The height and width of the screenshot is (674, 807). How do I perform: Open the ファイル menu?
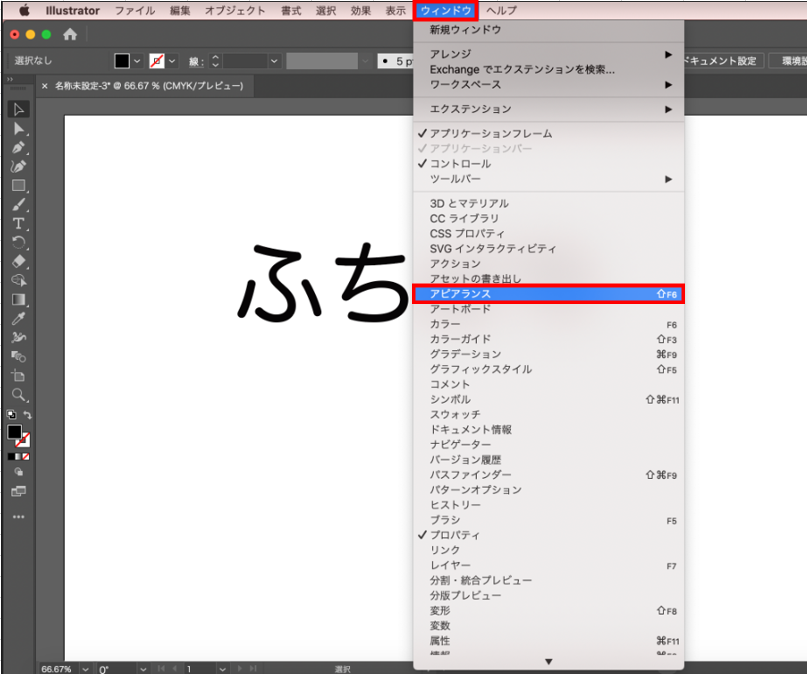[x=135, y=10]
